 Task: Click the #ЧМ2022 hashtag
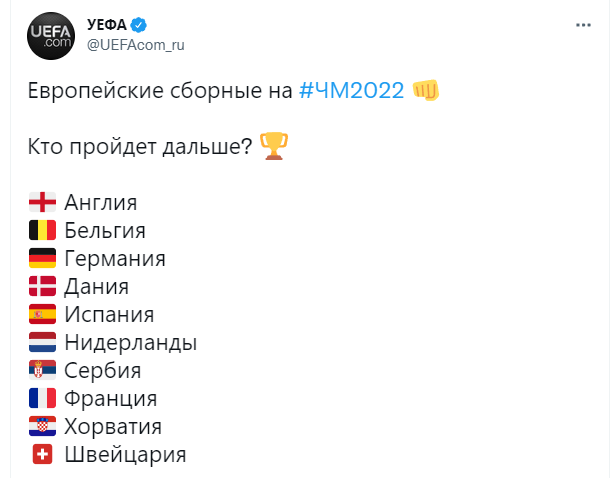point(351,90)
